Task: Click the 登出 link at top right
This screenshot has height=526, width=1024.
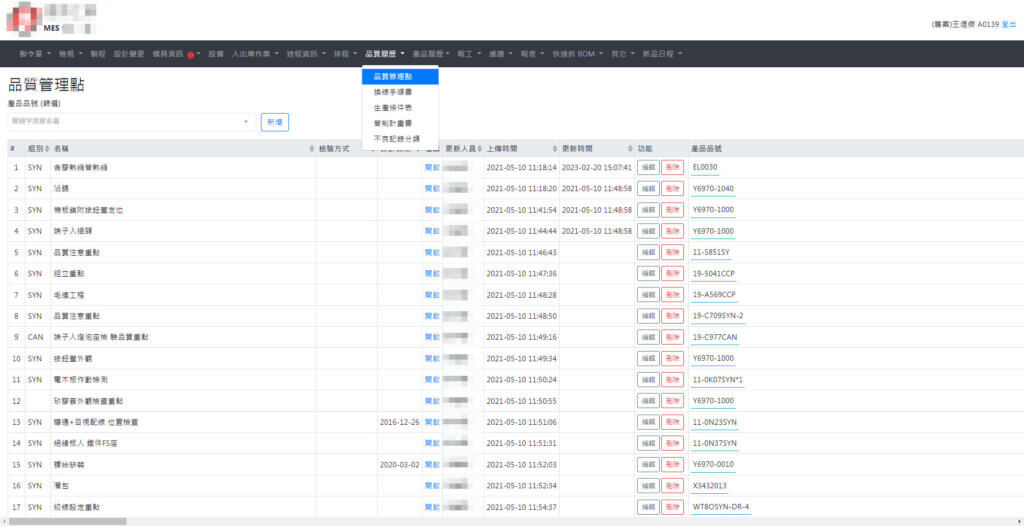Action: (1008, 23)
